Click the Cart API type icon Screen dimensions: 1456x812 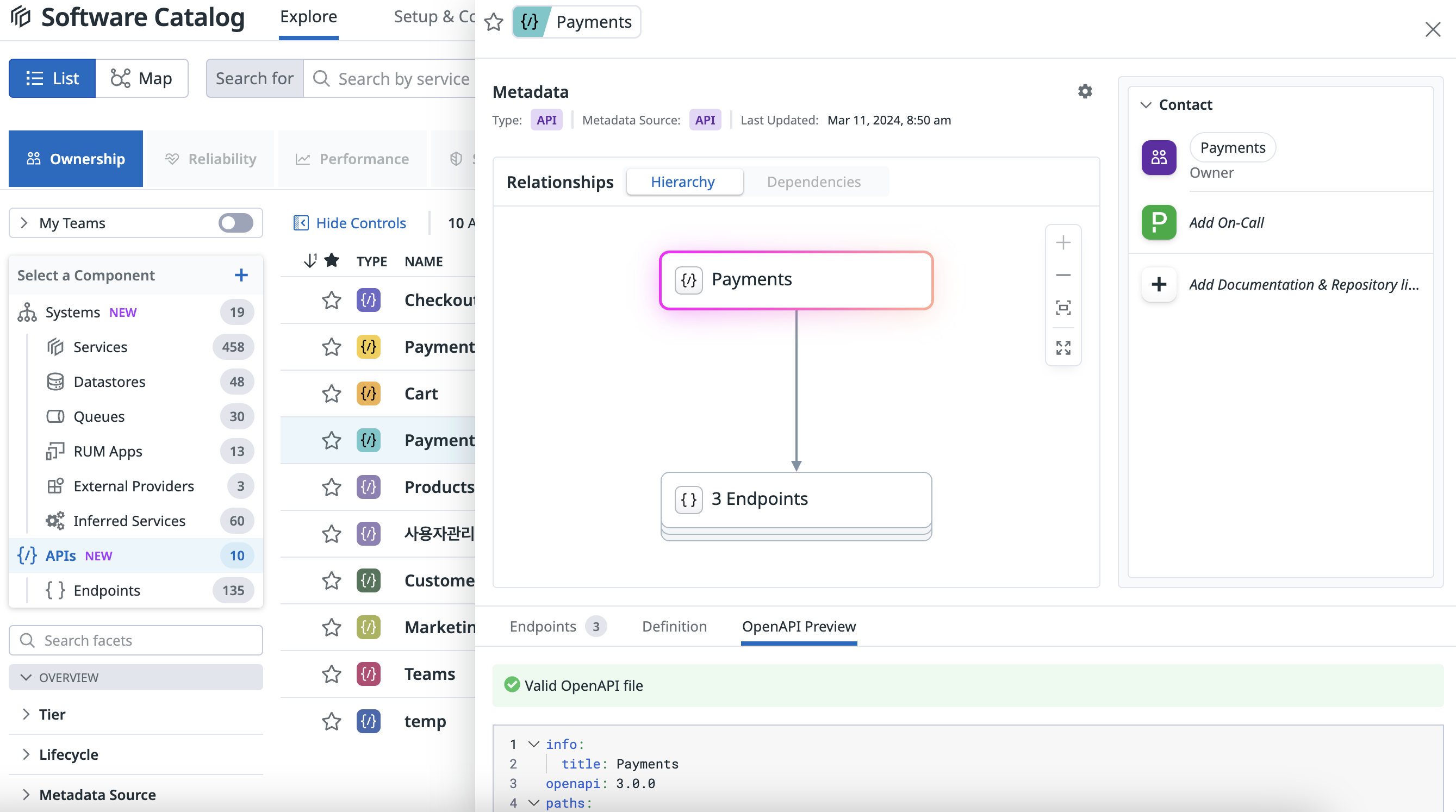(369, 393)
